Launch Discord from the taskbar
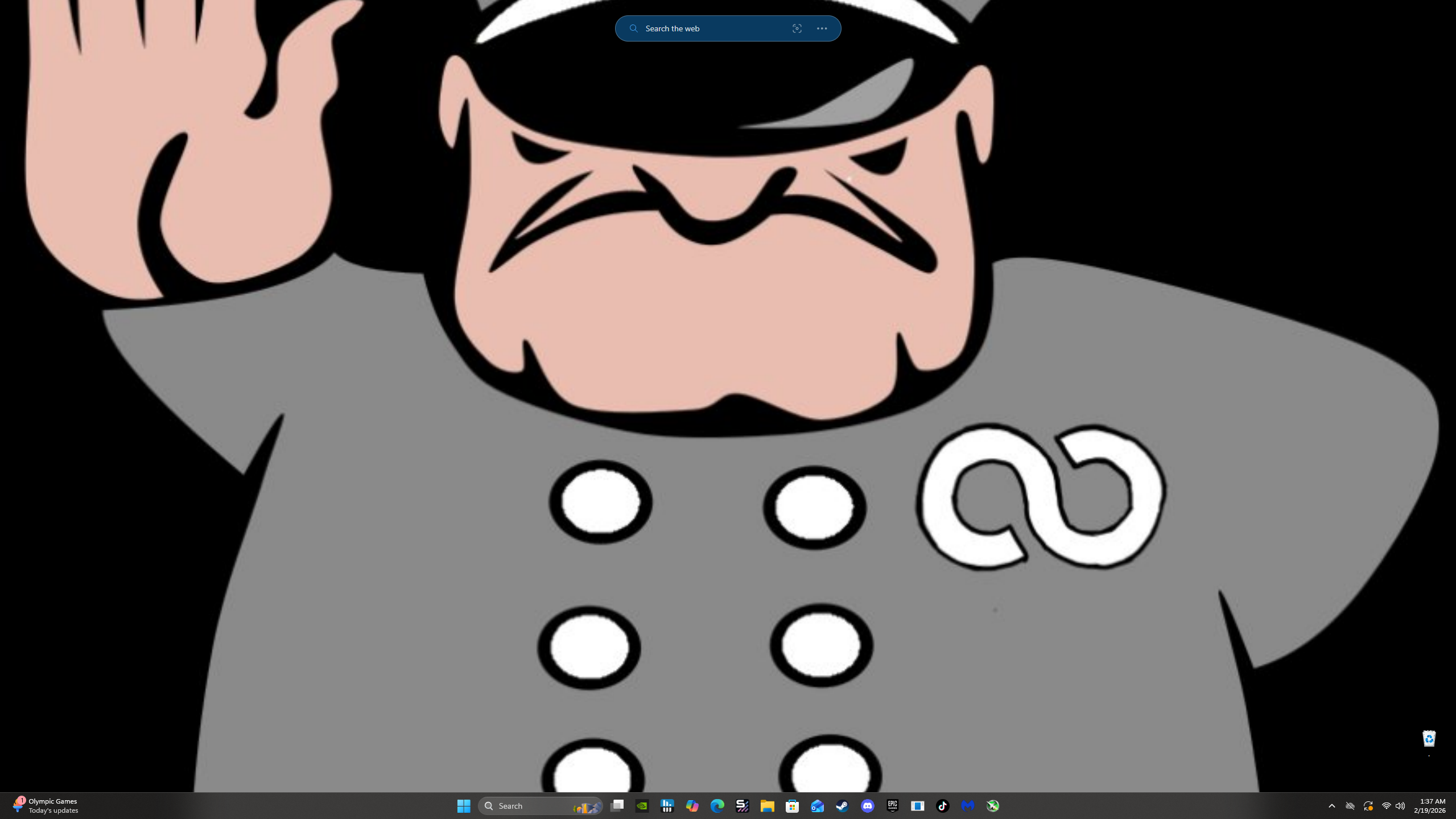This screenshot has height=819, width=1456. pos(867,806)
